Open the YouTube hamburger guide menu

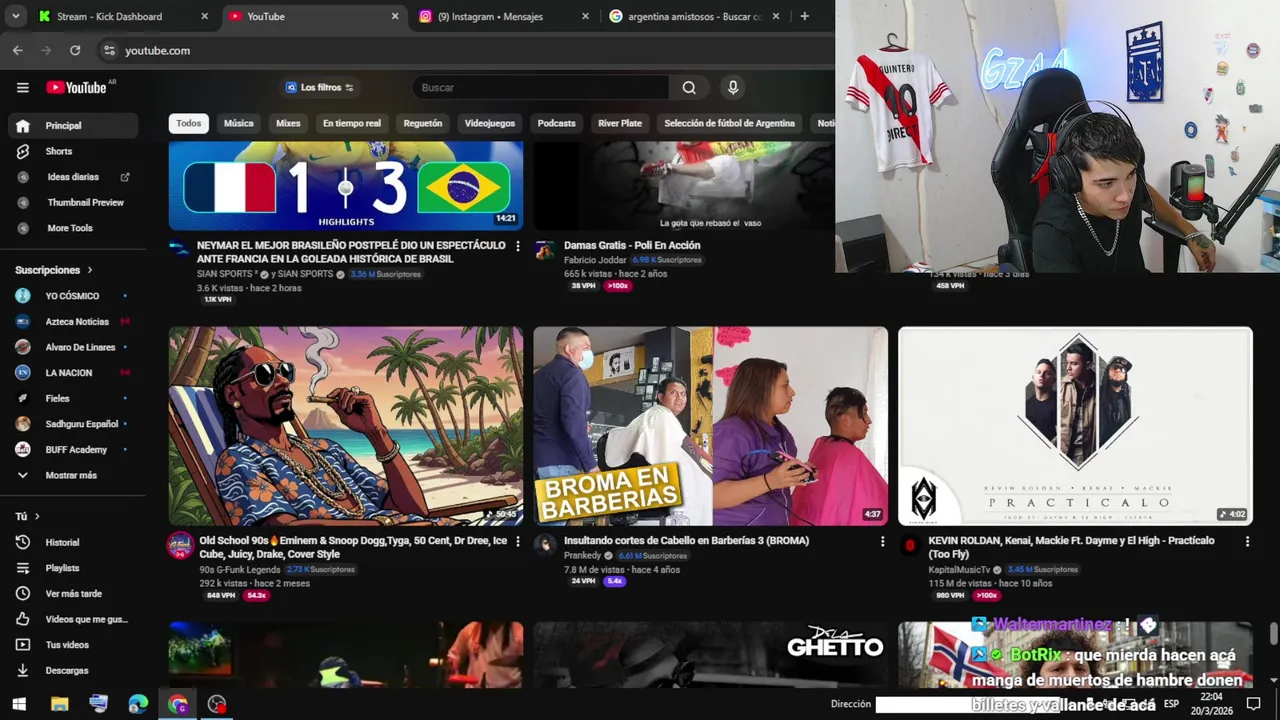point(22,87)
